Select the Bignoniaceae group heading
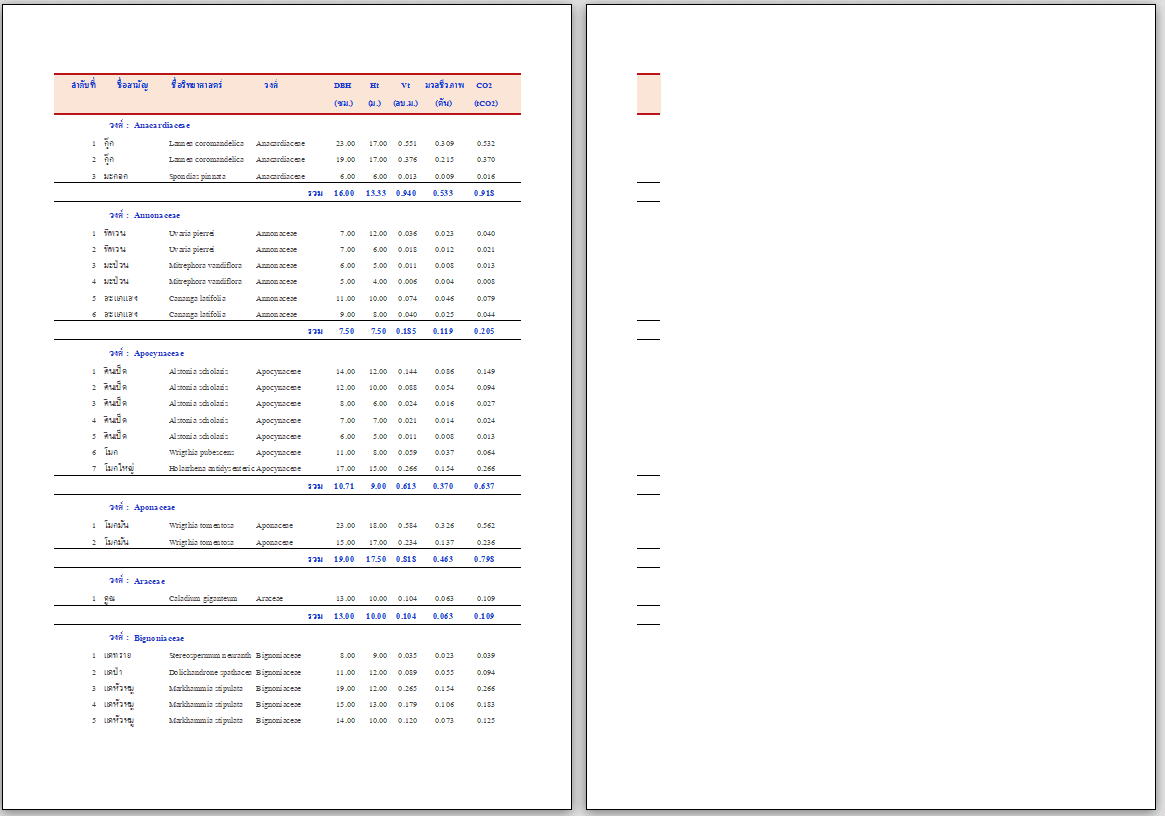 click(159, 638)
